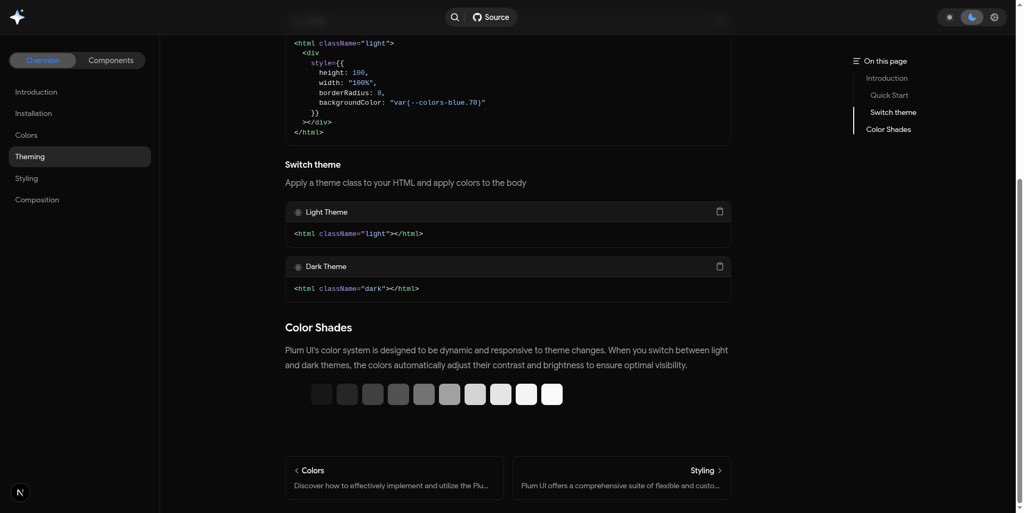The image size is (1024, 513).
Task: Select the darkest gray swatch at far left
Action: point(321,394)
